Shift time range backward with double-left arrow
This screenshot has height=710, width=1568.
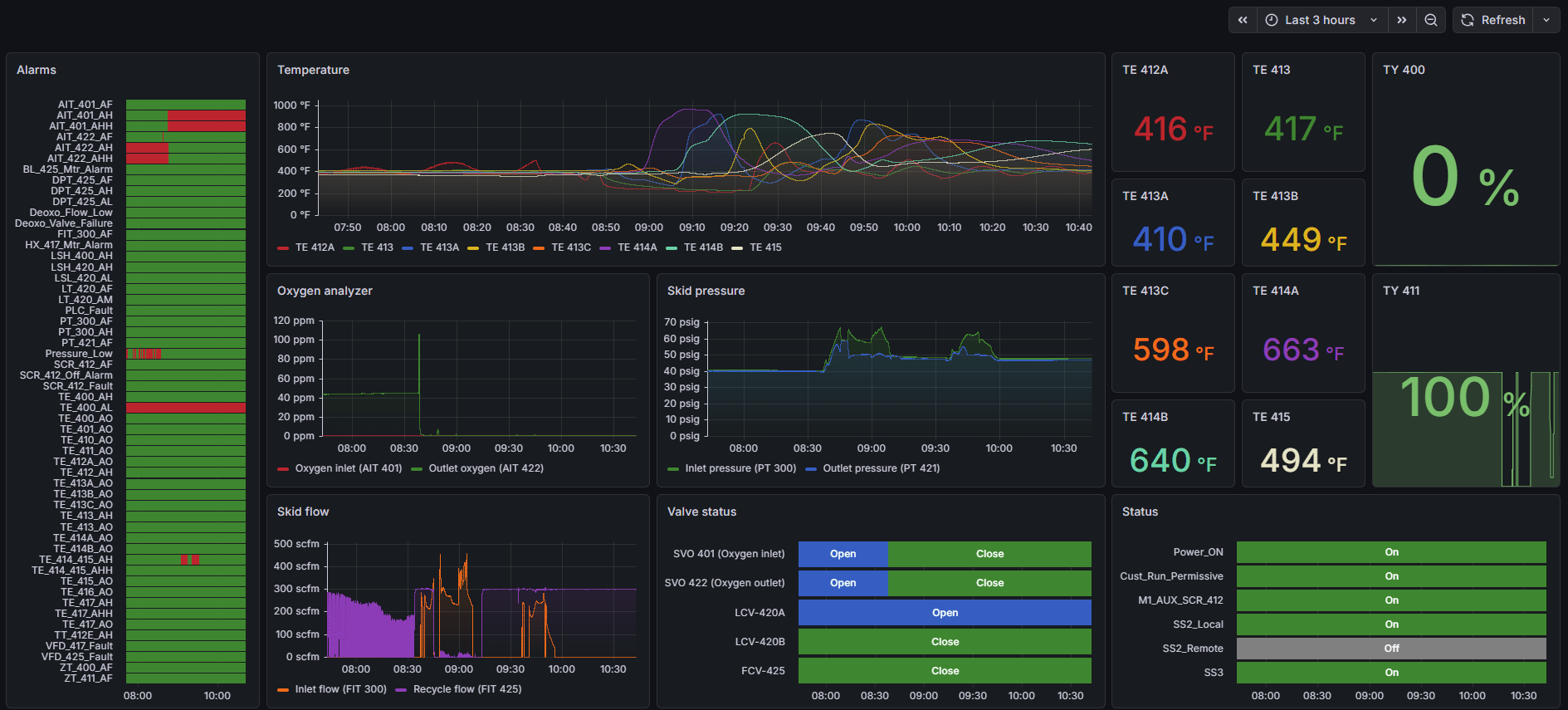click(x=1243, y=20)
